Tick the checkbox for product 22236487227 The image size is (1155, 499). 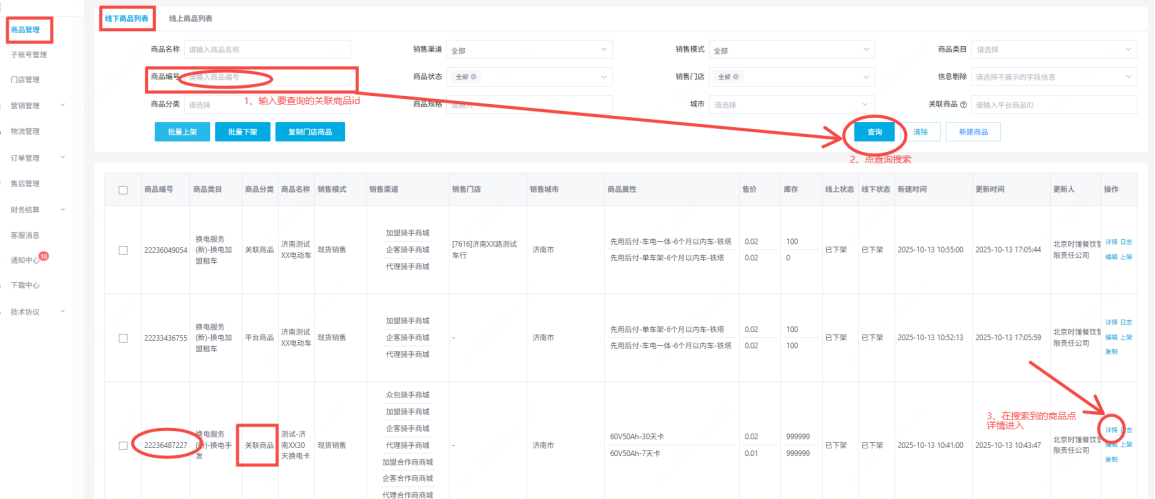point(123,445)
